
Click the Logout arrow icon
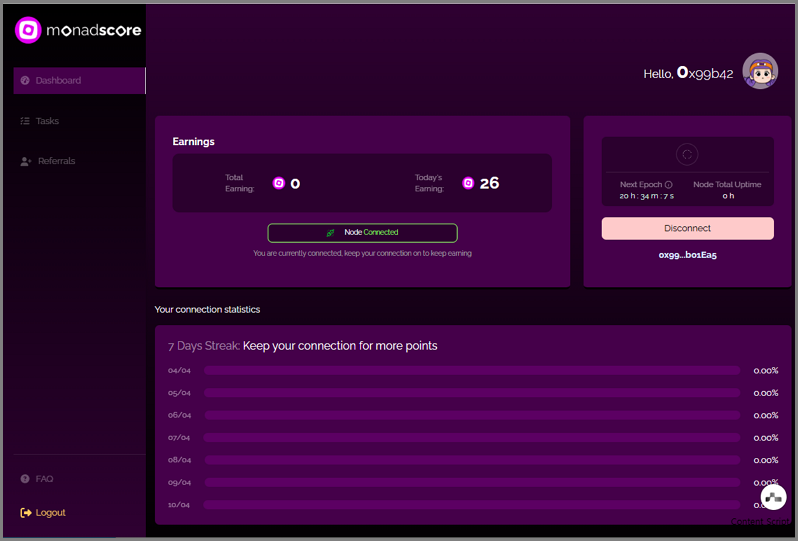tap(25, 513)
